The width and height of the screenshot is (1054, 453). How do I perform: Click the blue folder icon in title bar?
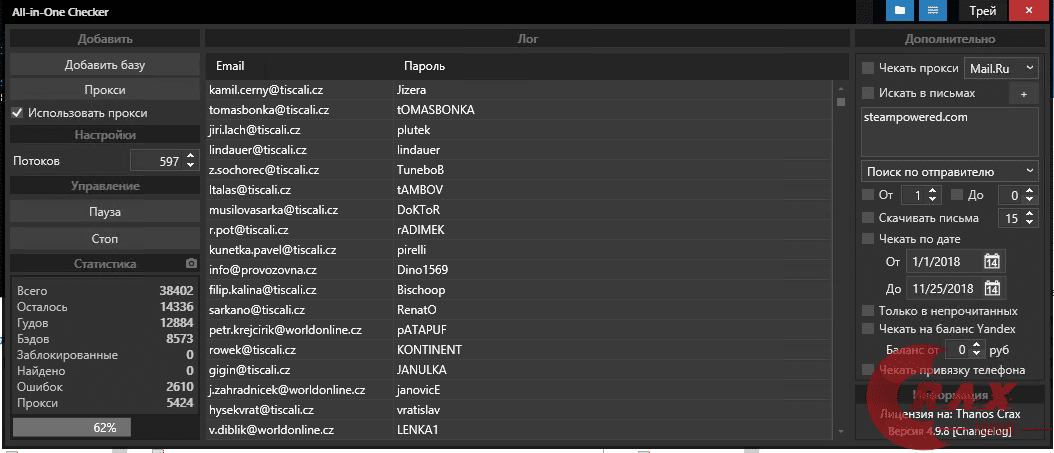[901, 11]
